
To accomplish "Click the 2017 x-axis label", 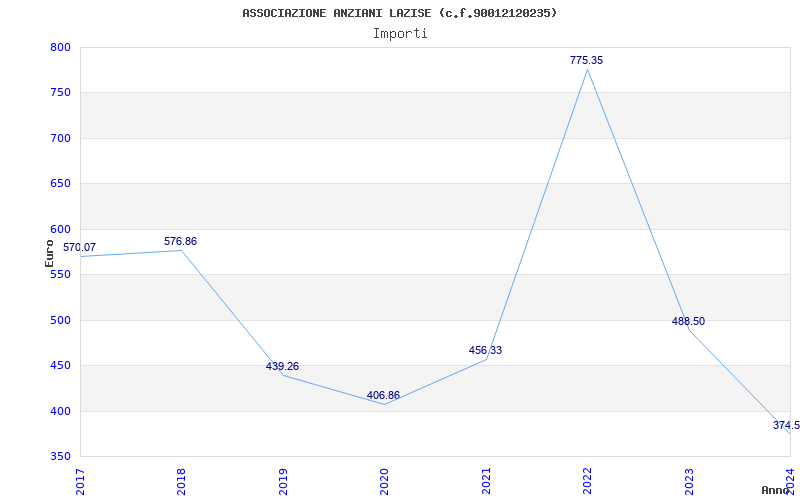I will coord(81,481).
